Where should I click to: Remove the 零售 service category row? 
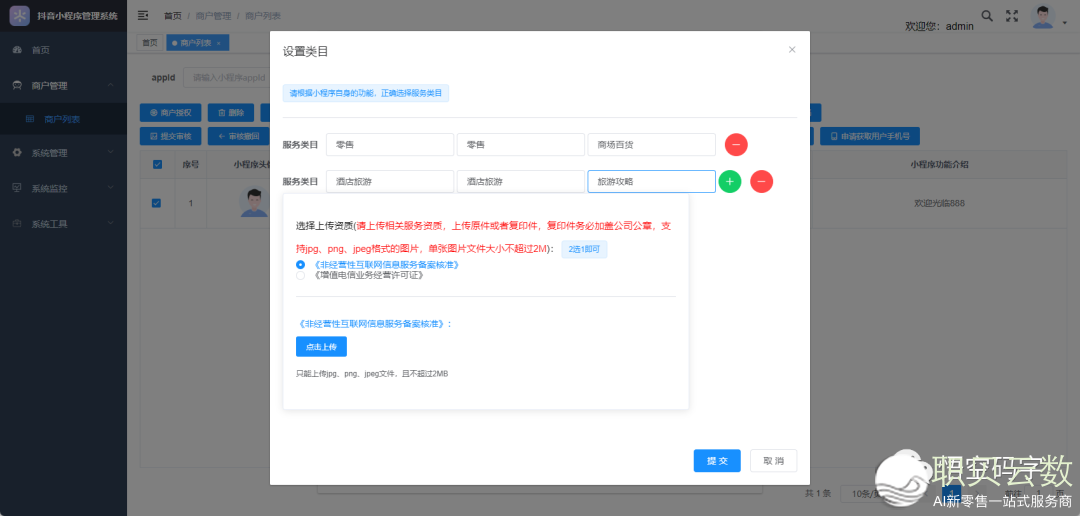pos(736,145)
